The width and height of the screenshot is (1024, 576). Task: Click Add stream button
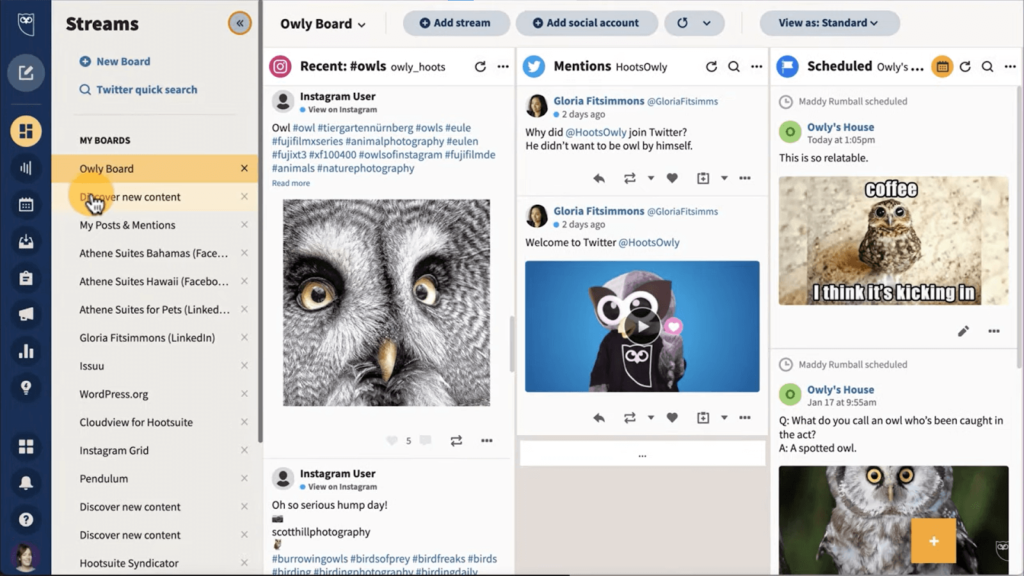[456, 23]
